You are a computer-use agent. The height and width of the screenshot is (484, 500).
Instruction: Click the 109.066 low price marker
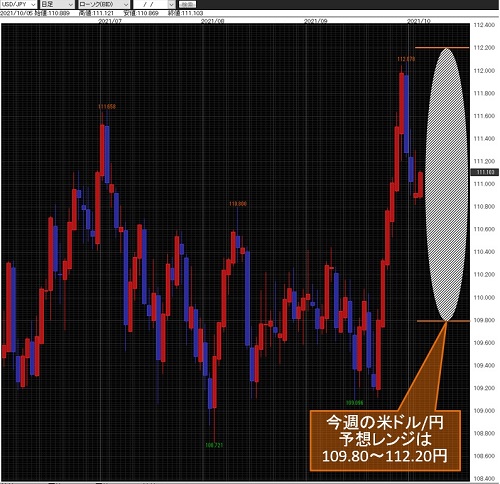coord(354,403)
